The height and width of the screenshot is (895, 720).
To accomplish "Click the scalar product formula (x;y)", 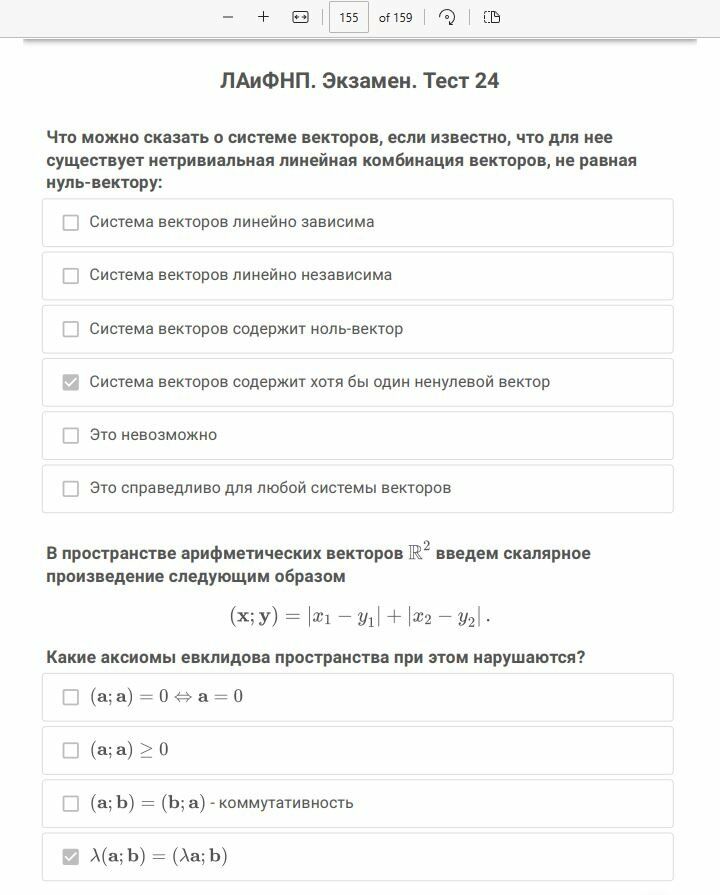I will 359,616.
